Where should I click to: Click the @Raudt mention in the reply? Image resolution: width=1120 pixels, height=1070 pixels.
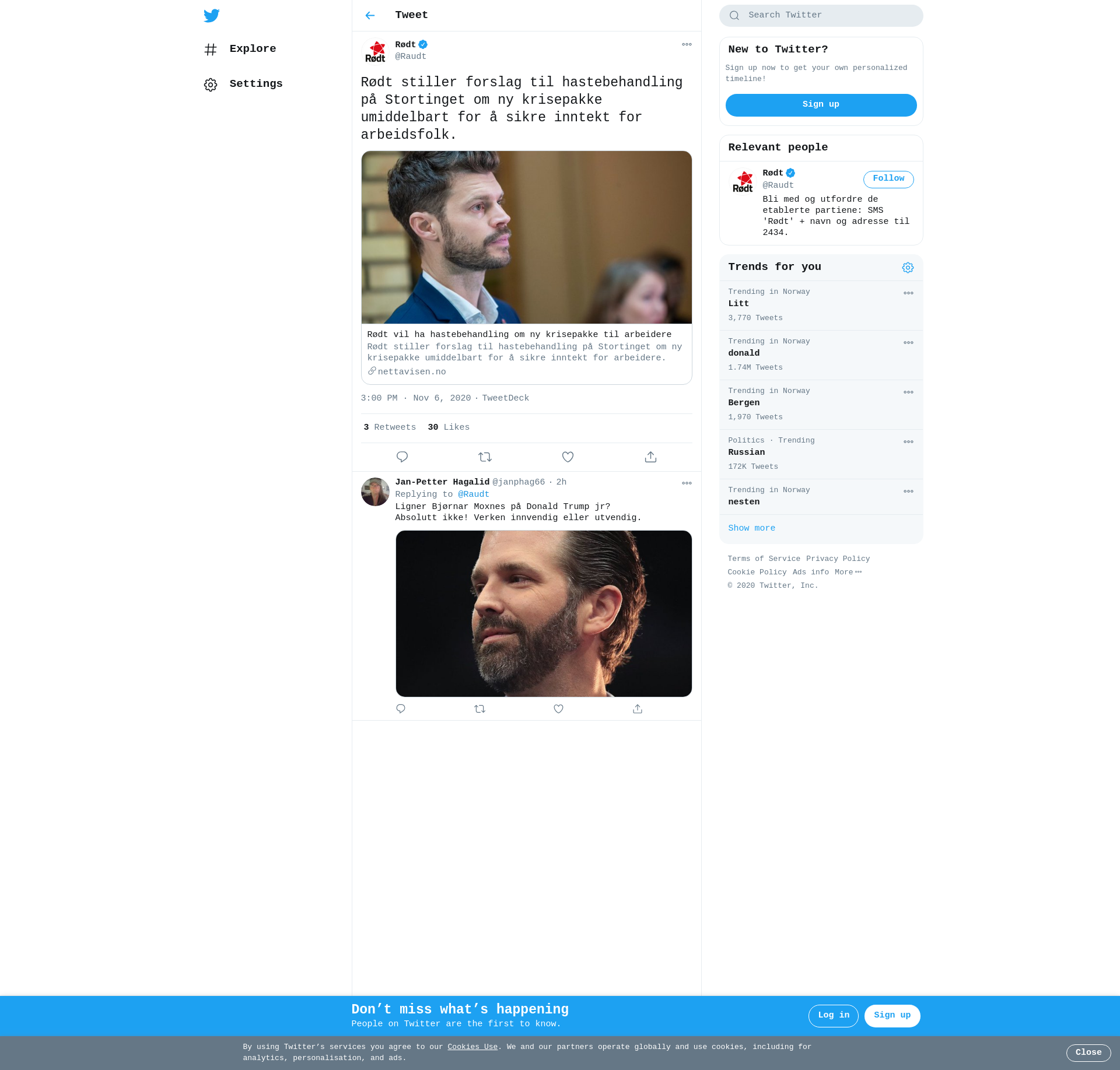(474, 494)
